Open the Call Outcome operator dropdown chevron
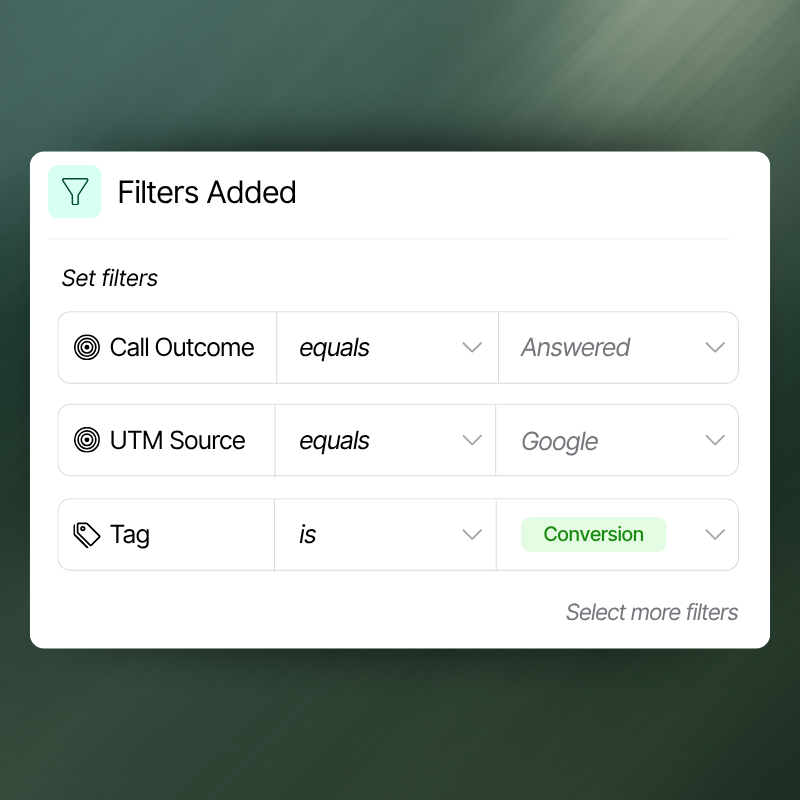Screen dimensions: 800x800 pos(472,348)
